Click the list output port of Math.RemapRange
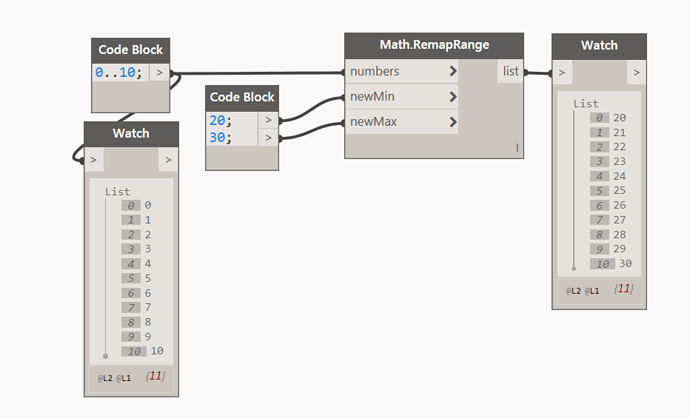The width and height of the screenshot is (690, 418). point(510,71)
